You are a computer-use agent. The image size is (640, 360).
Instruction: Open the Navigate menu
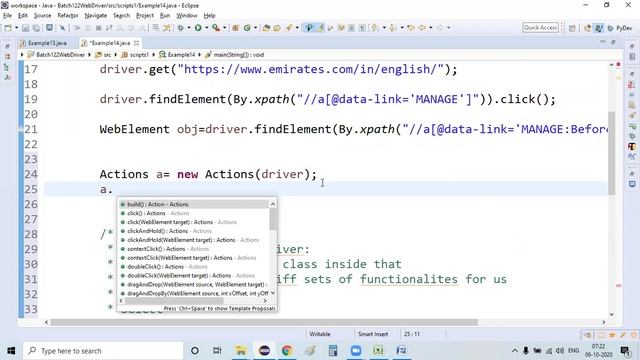pos(96,16)
